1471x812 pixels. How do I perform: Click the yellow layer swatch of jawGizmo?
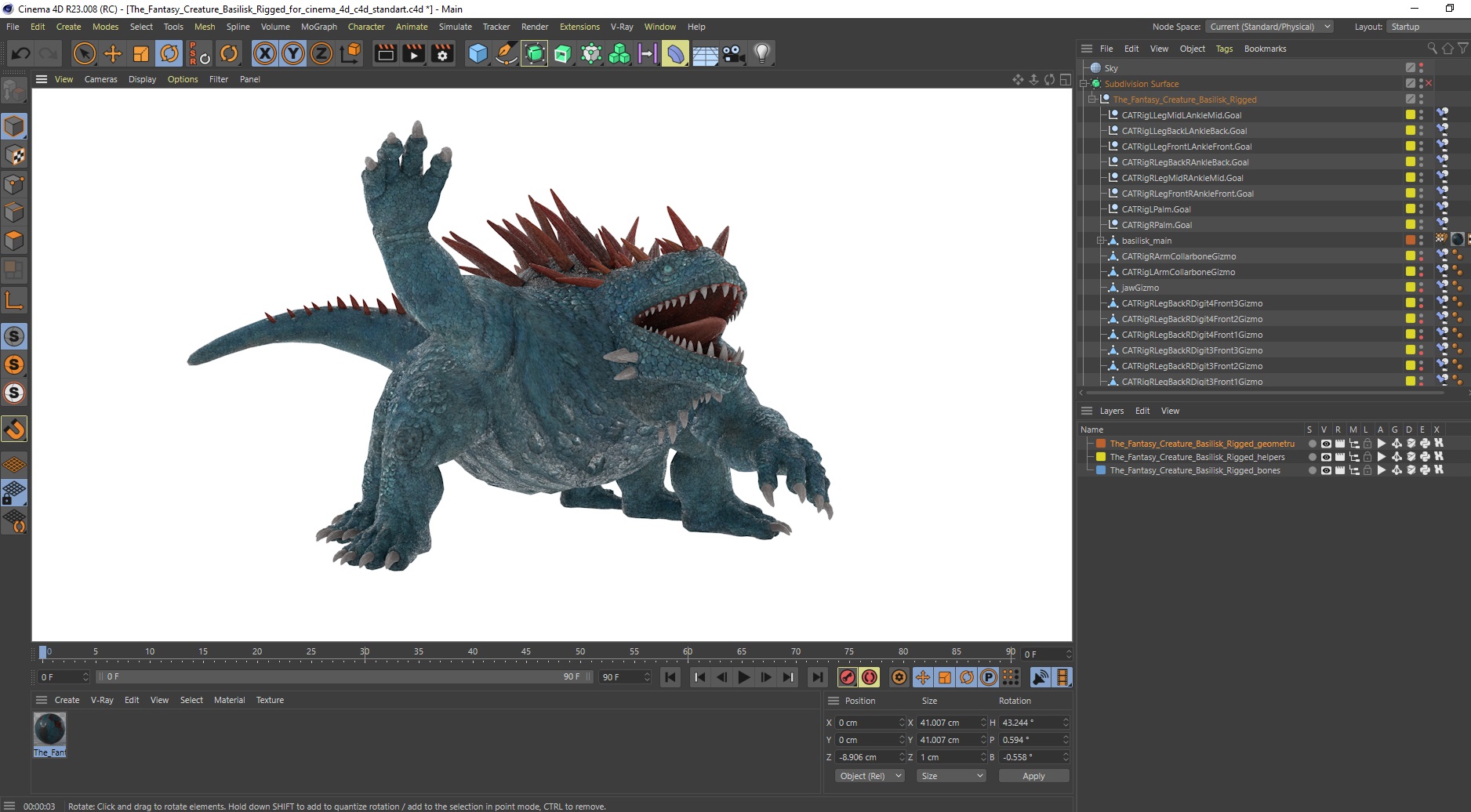point(1410,288)
